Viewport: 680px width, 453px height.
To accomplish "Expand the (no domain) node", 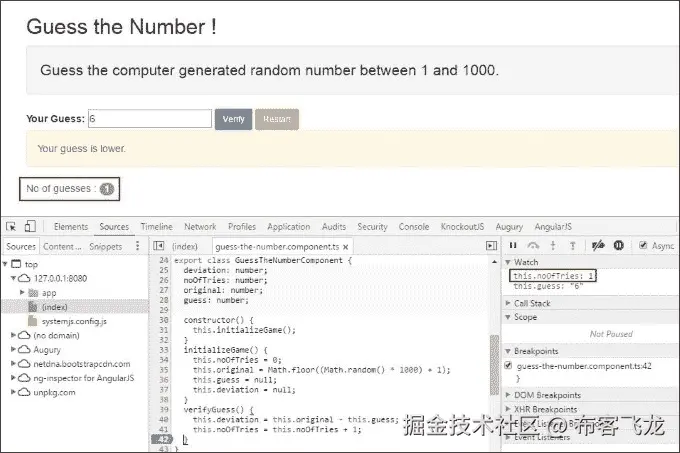I will 13,335.
